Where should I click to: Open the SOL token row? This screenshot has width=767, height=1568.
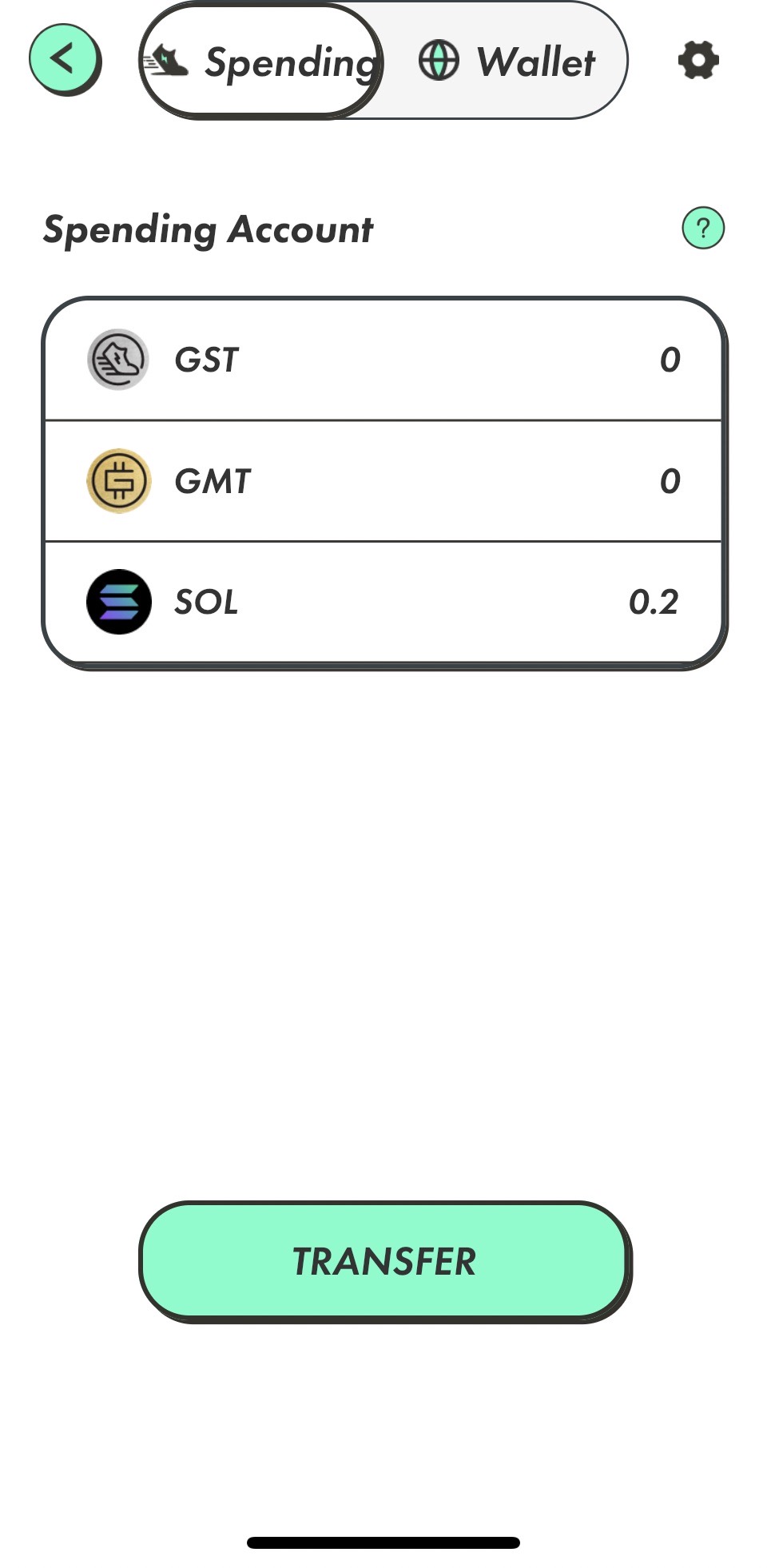383,602
